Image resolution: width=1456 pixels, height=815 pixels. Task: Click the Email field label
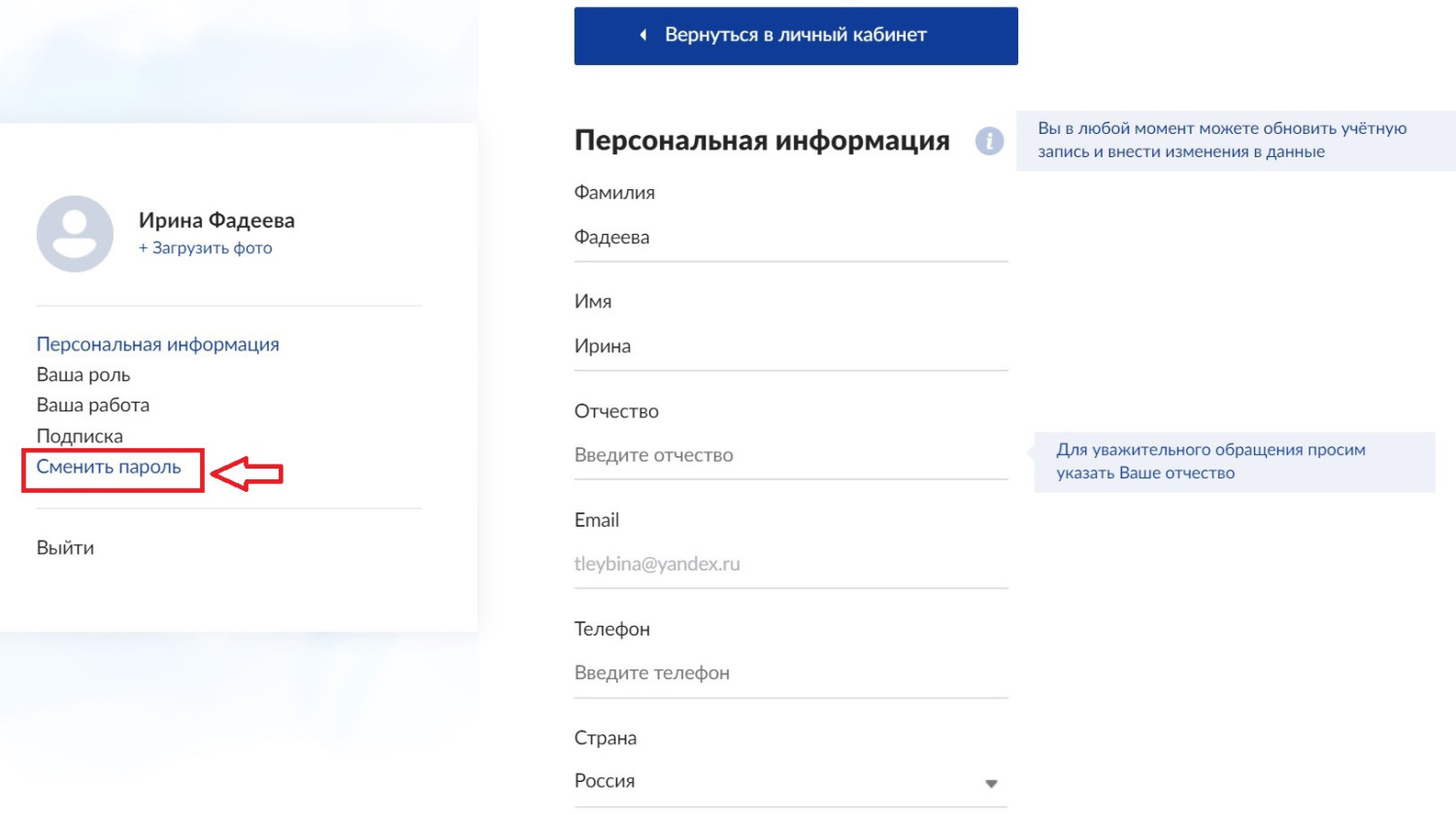coord(597,520)
